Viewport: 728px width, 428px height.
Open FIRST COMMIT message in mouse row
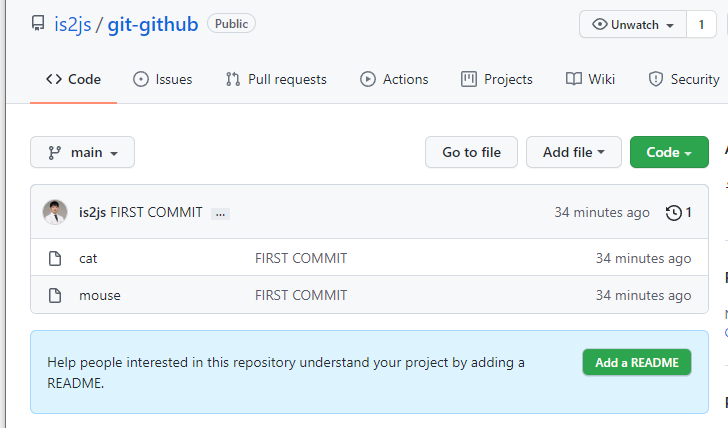coord(301,295)
